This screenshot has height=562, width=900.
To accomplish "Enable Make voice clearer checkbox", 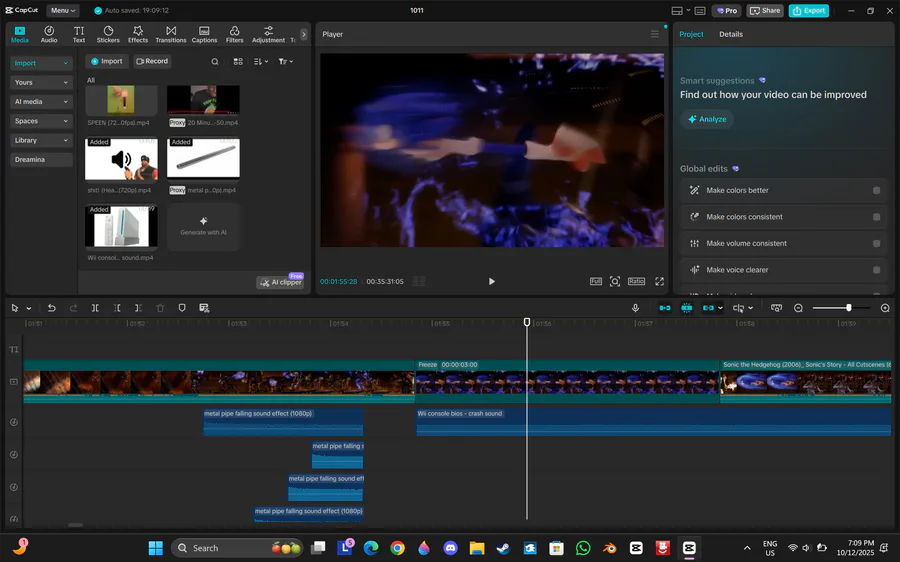I will click(x=876, y=270).
